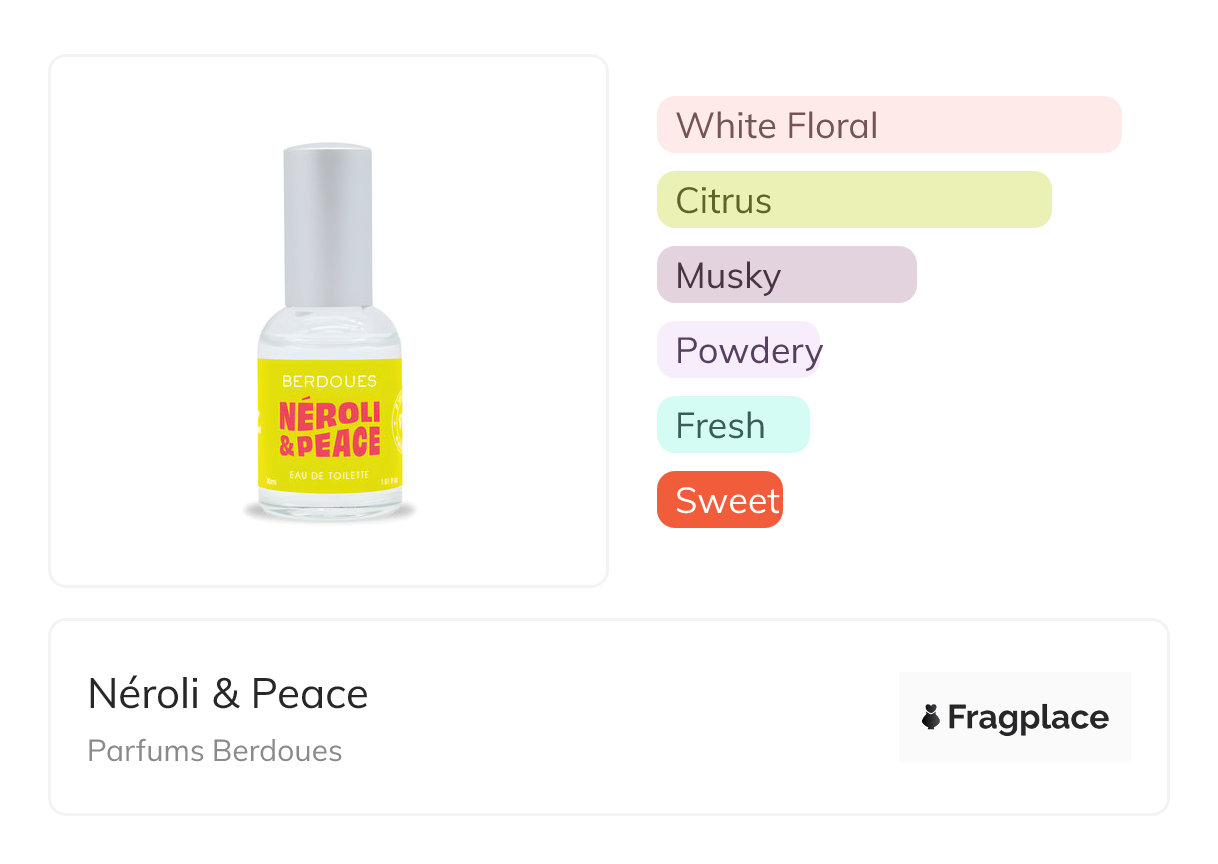
Task: Click the Musky accord bar
Action: coord(786,275)
